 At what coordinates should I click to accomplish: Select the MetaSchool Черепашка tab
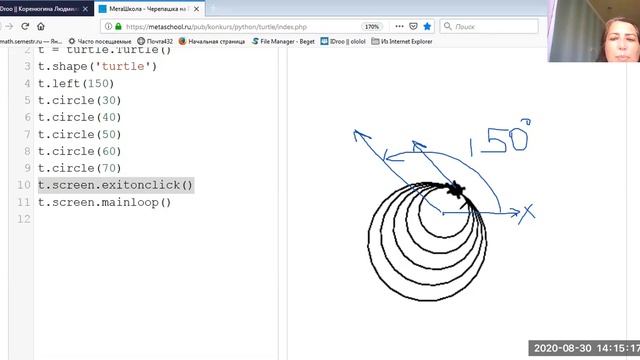(149, 9)
